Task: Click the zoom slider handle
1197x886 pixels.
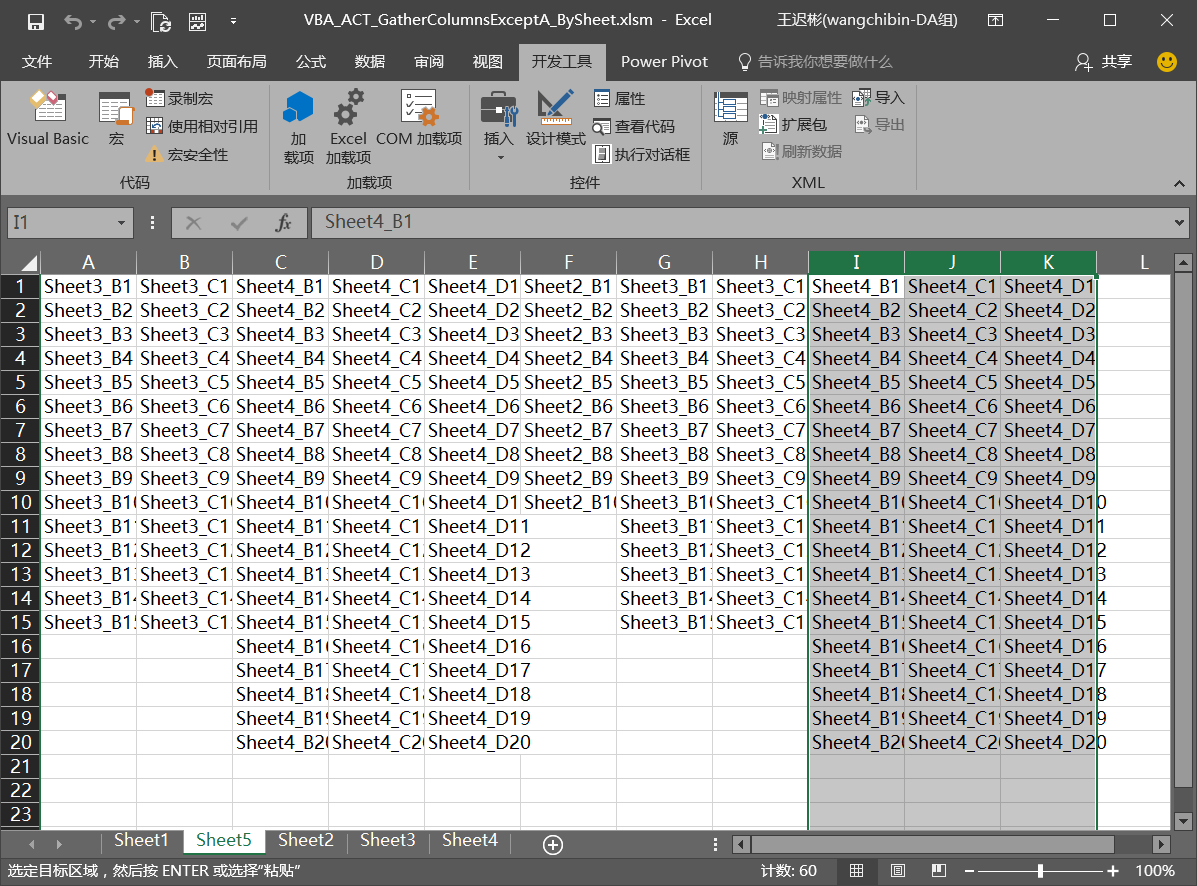Action: pyautogui.click(x=1040, y=871)
